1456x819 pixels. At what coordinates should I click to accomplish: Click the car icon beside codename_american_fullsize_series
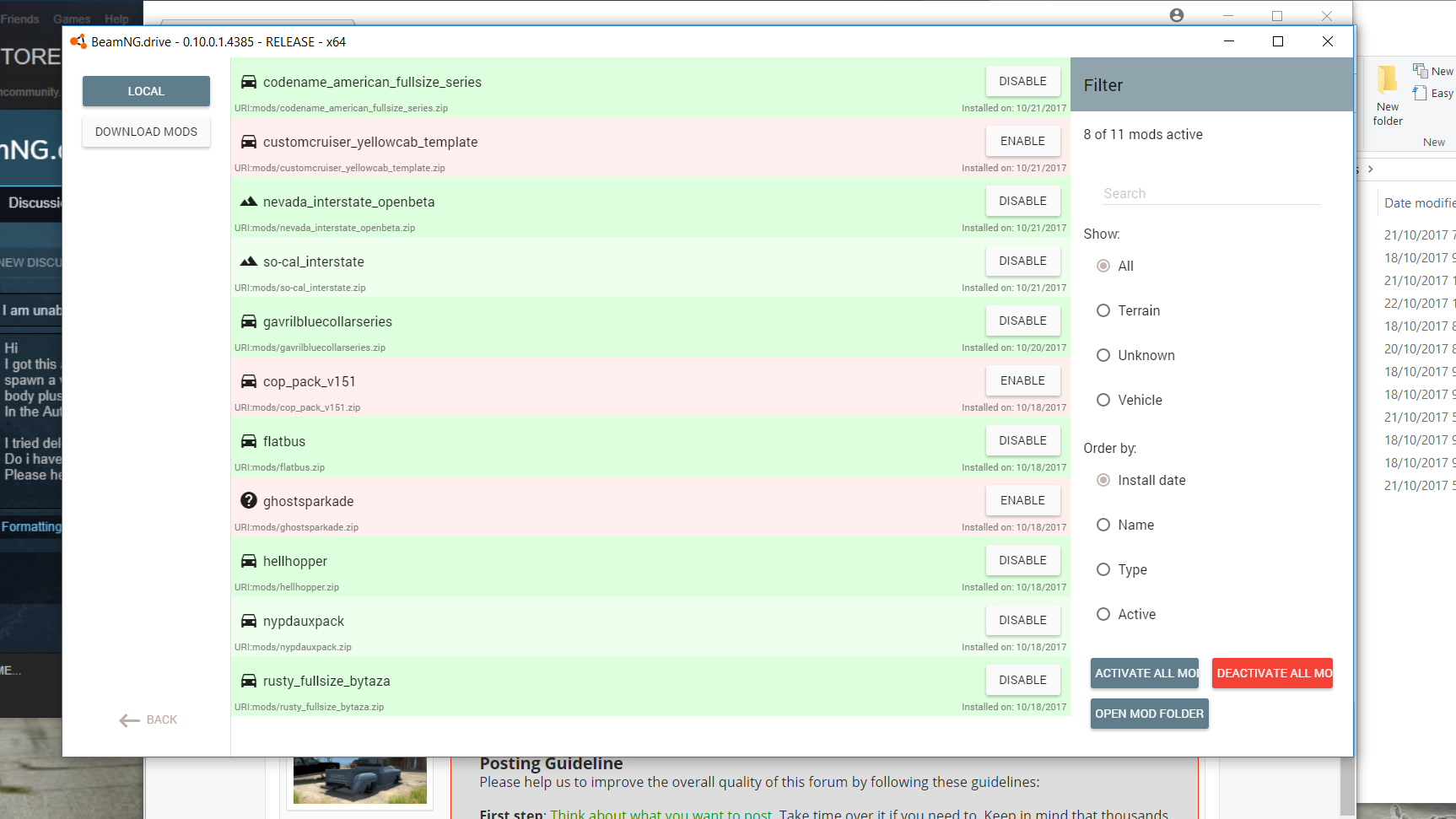coord(249,82)
